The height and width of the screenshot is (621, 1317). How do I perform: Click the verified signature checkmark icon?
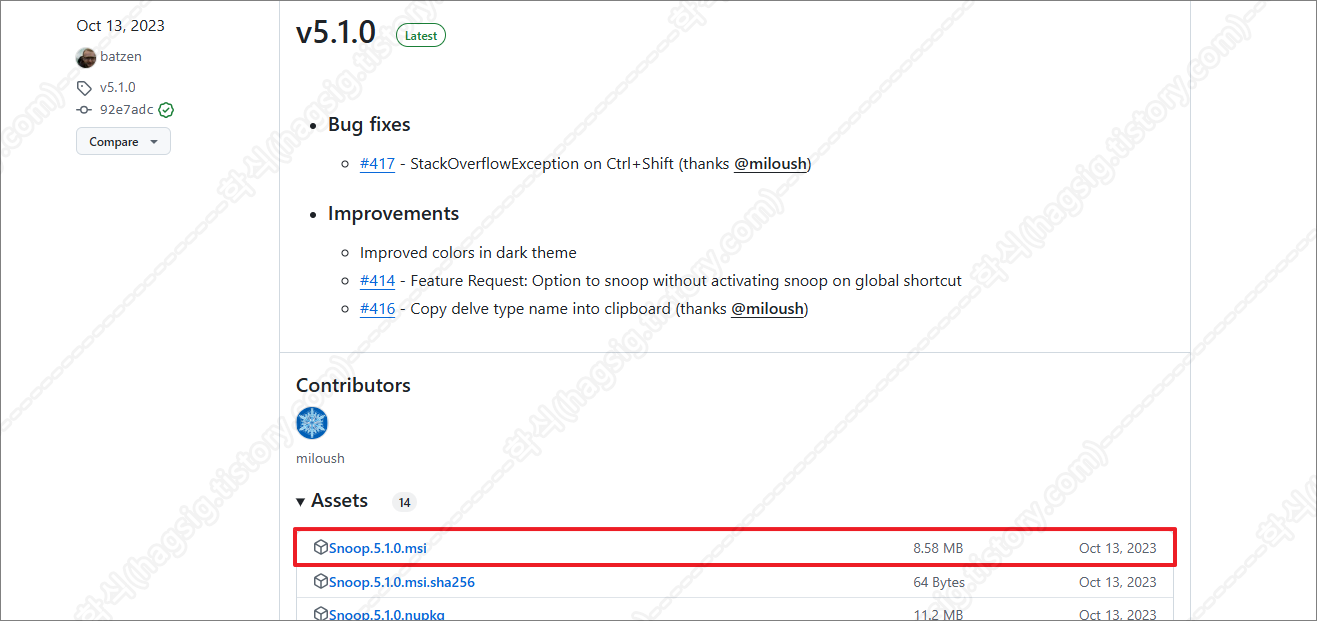pos(166,110)
